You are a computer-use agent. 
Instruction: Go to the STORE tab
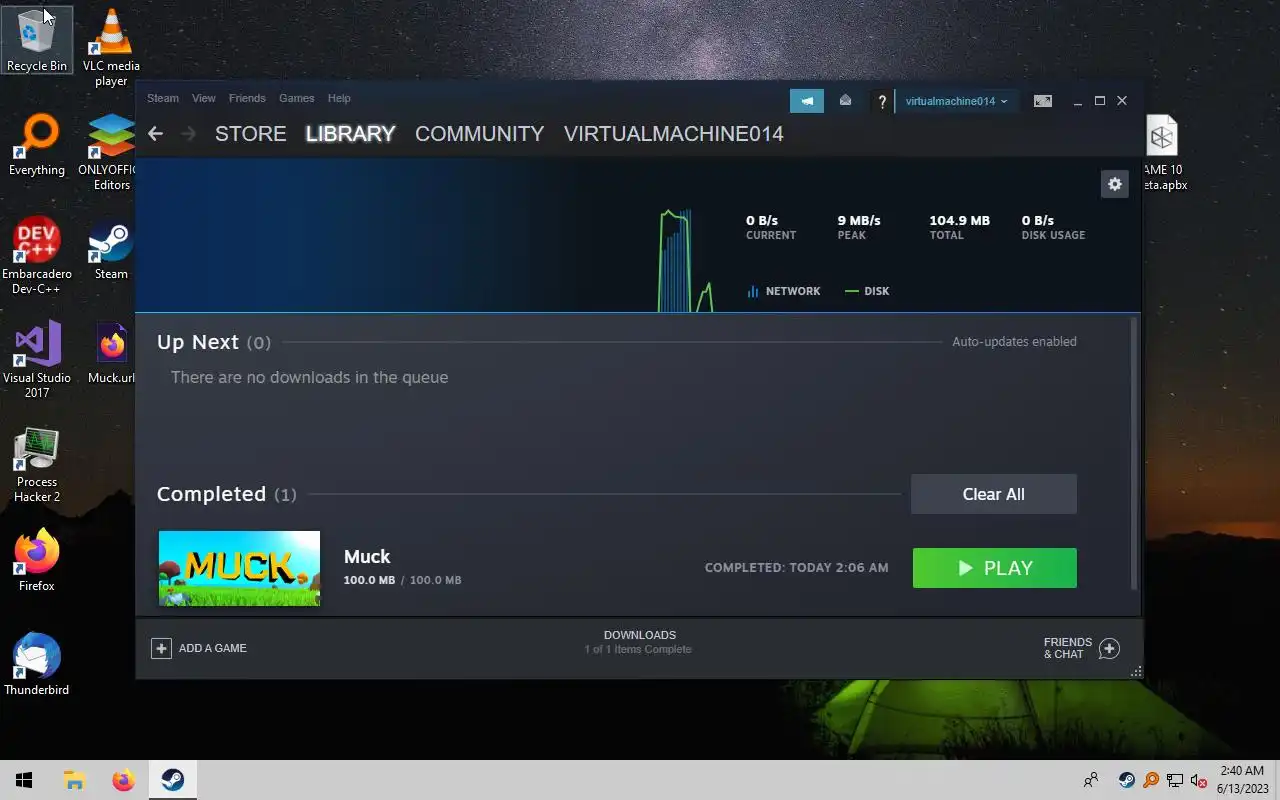pyautogui.click(x=251, y=133)
